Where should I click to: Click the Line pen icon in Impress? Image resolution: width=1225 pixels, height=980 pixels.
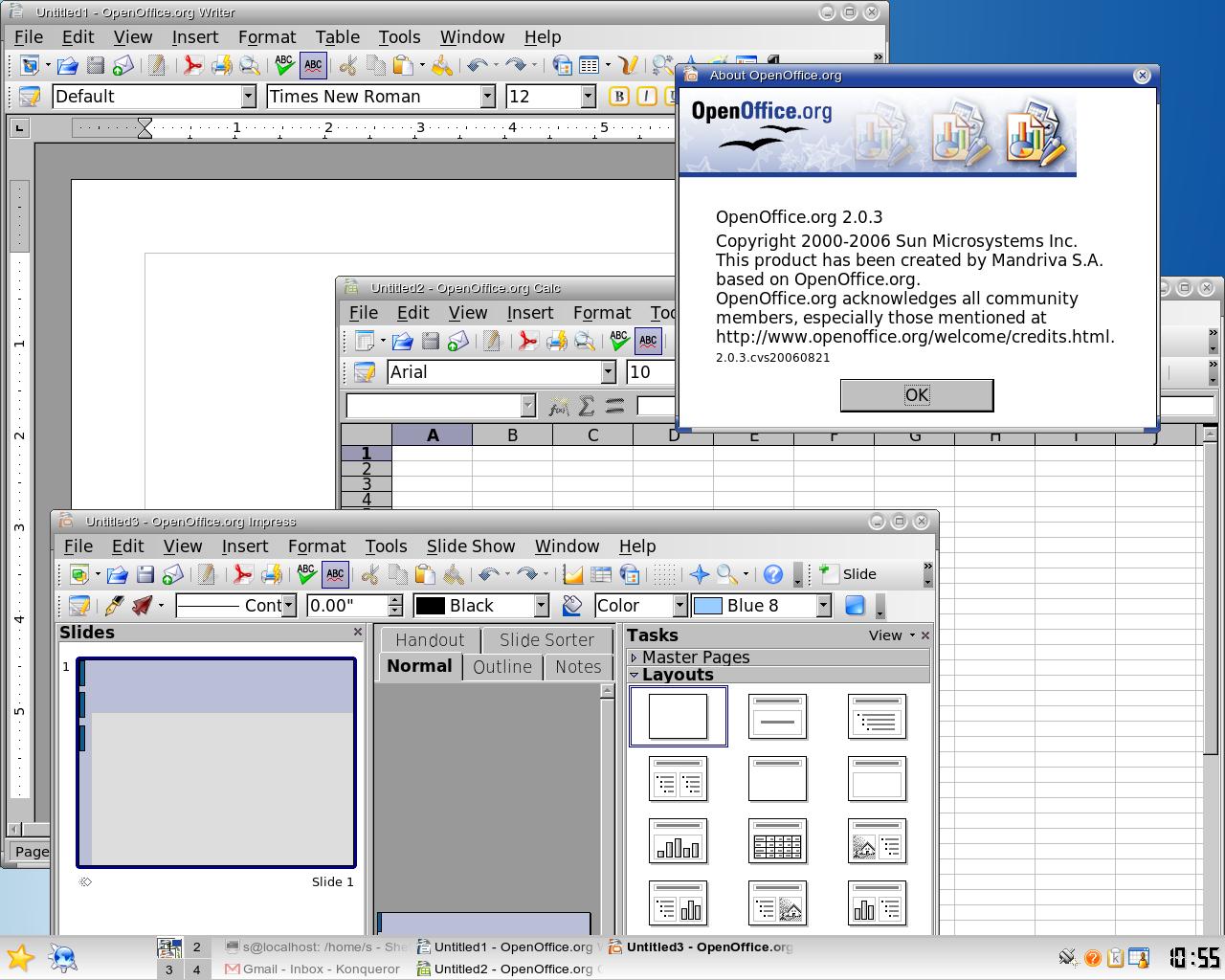click(114, 605)
